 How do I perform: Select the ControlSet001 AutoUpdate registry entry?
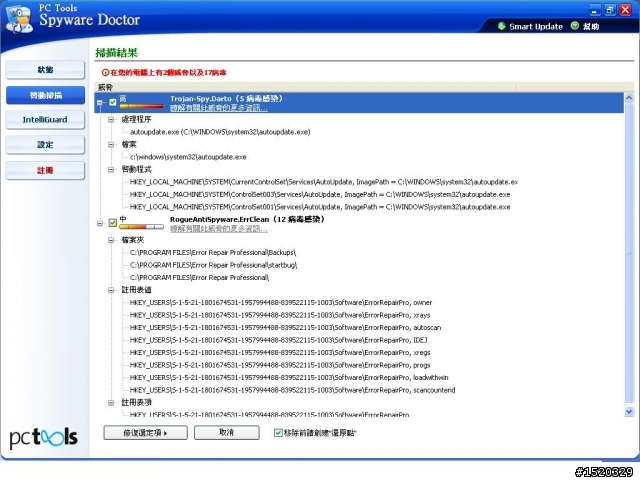320,207
